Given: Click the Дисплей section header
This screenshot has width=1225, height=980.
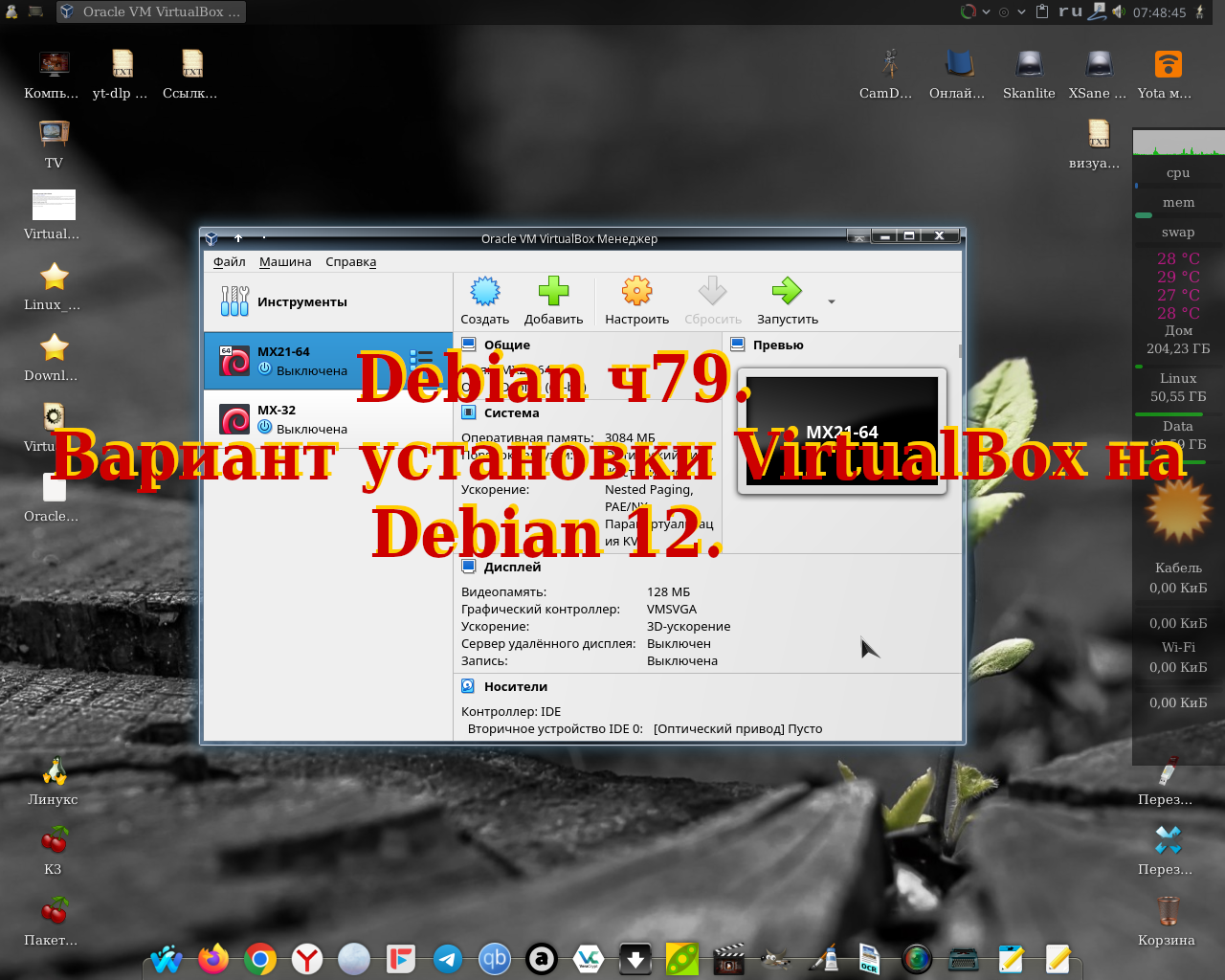Looking at the screenshot, I should [x=512, y=567].
